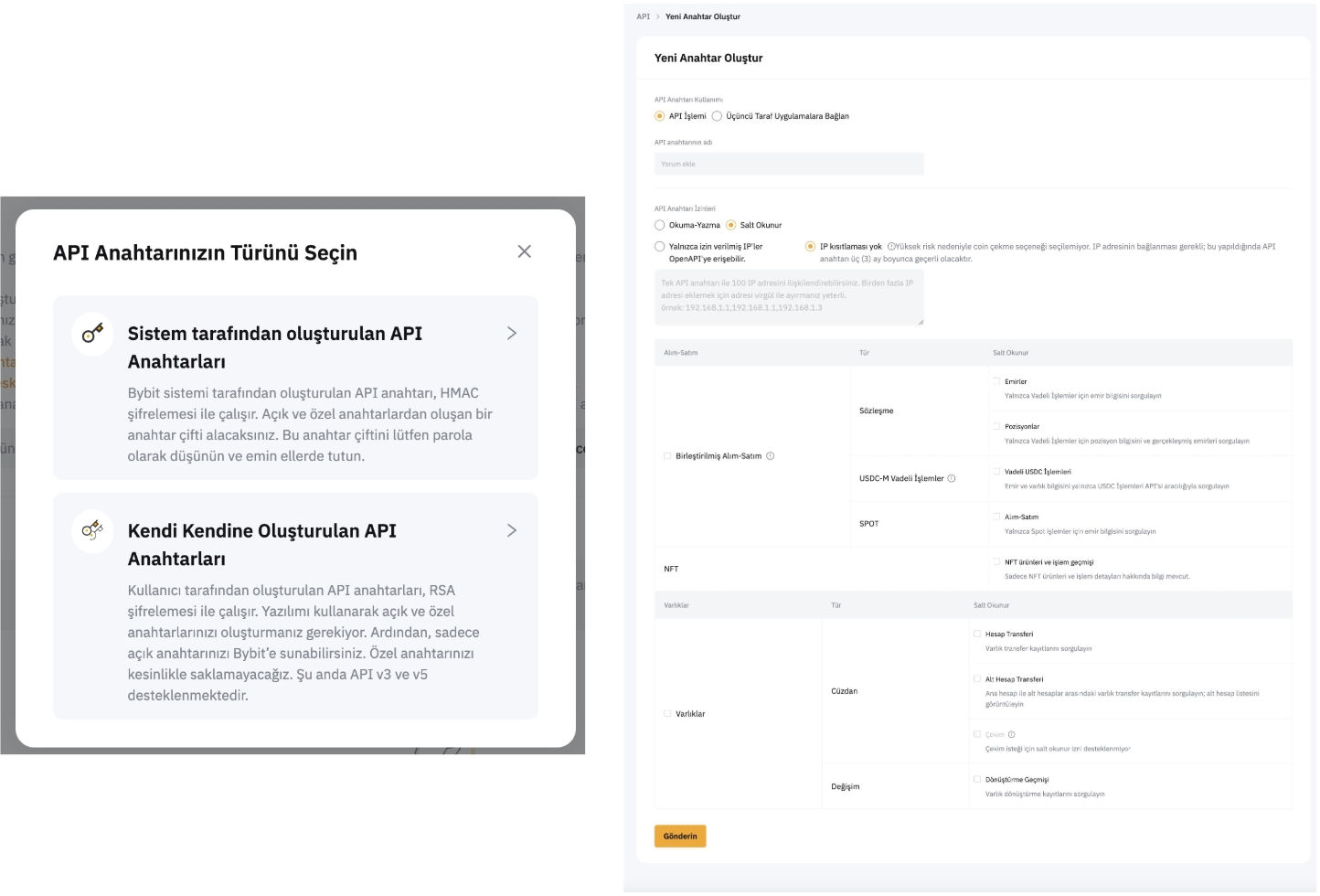Click info icon next to Birleştirilmiş Alım-Satım
This screenshot has width=1320, height=896.
tap(771, 456)
